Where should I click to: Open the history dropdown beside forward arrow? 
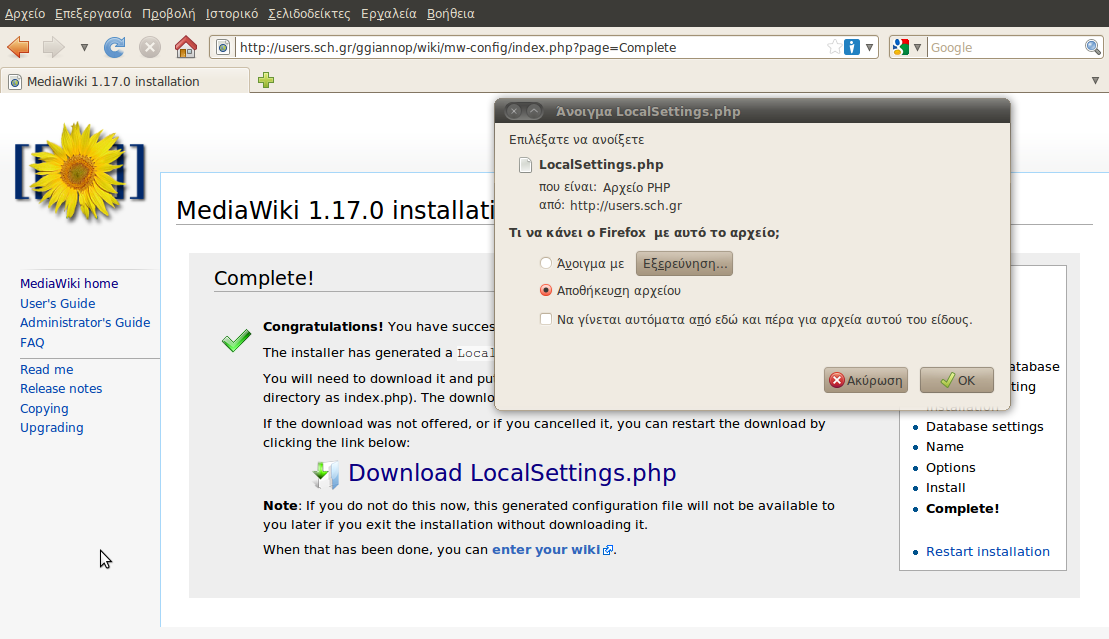coord(84,47)
